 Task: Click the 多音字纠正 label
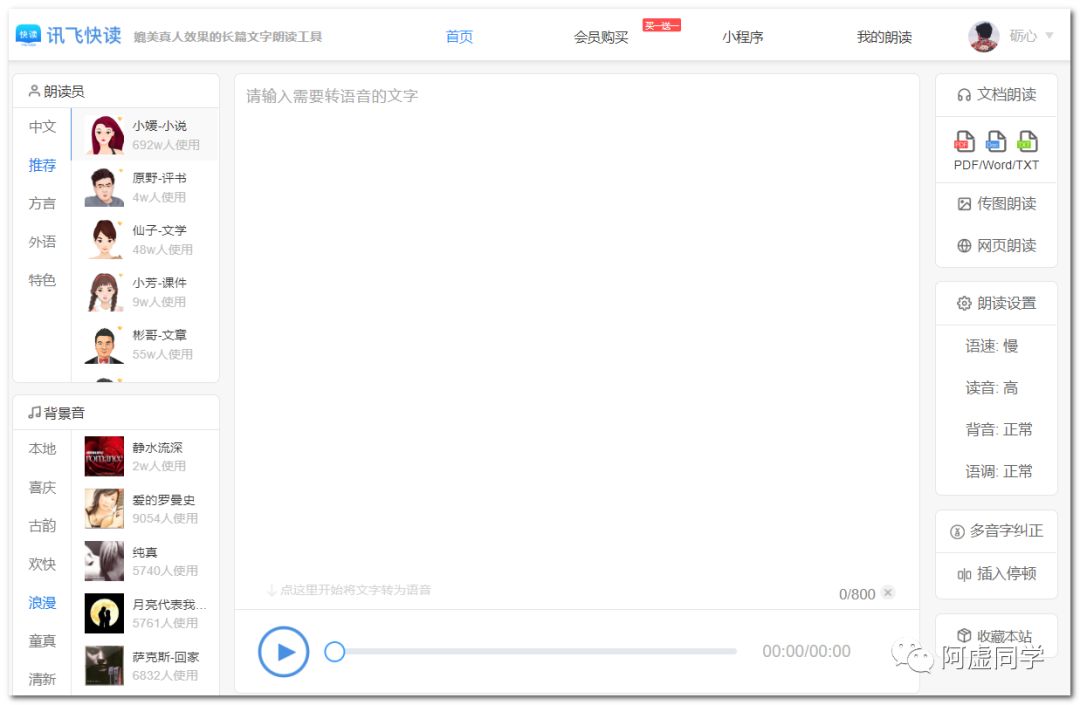[1006, 531]
